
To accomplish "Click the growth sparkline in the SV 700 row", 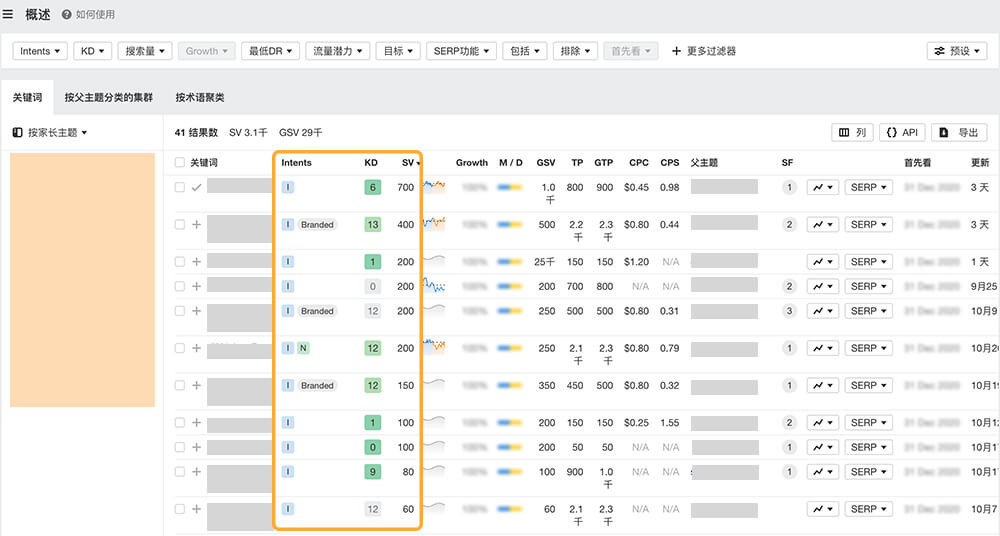I will click(434, 187).
